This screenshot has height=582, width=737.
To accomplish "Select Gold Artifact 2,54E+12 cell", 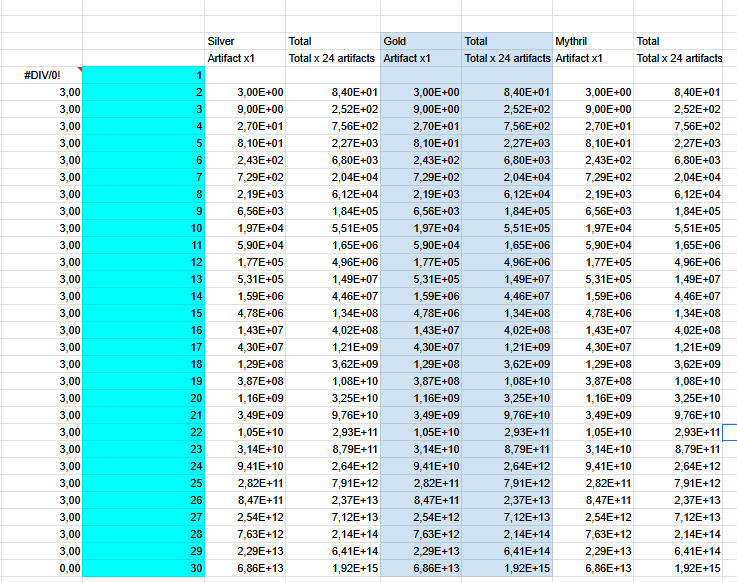I will [x=421, y=517].
